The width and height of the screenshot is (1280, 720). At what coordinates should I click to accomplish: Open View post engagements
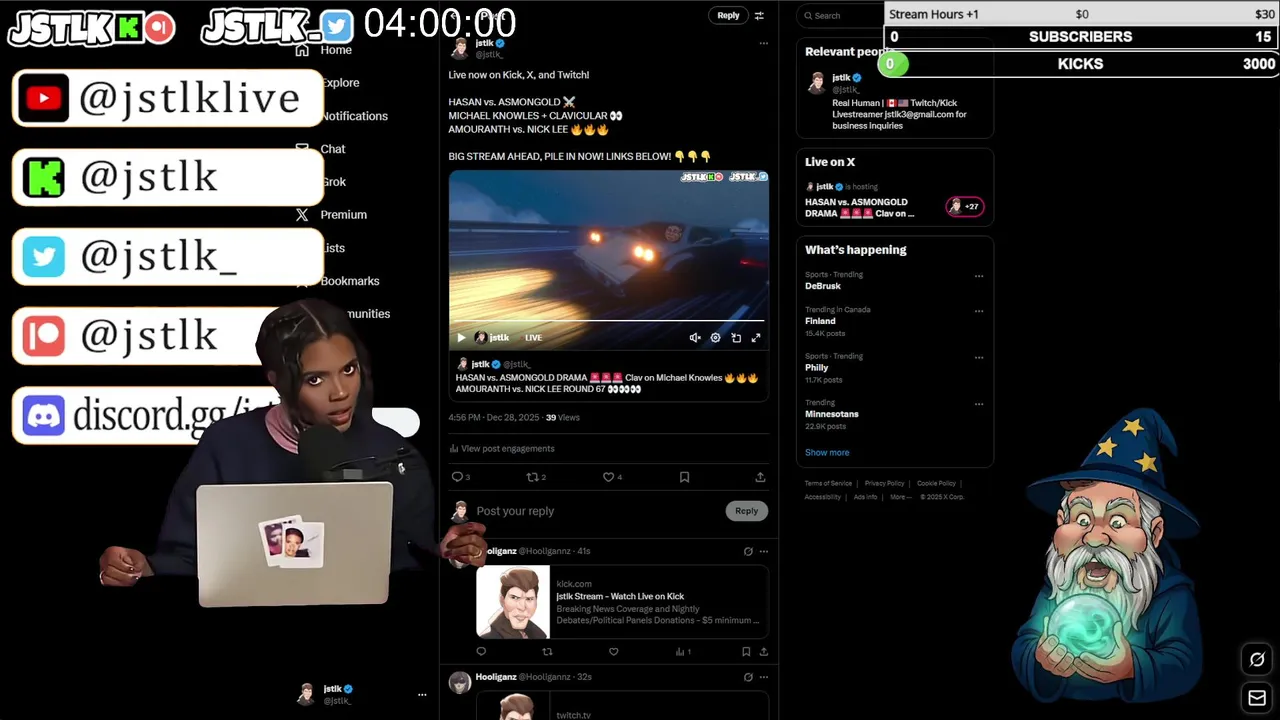[x=502, y=449]
